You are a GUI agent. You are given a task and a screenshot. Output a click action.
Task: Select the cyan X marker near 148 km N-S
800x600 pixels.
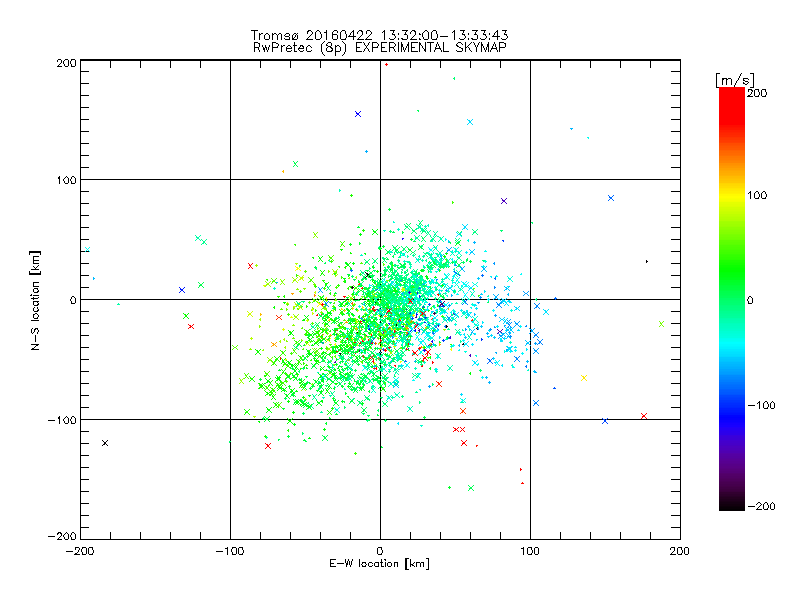470,122
